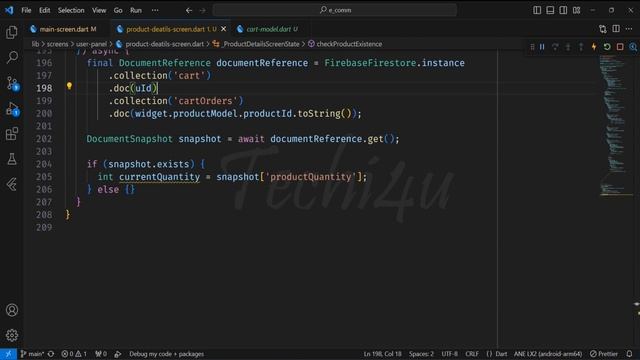Click debug Step Over button
The height and width of the screenshot is (360, 640).
pos(555,47)
